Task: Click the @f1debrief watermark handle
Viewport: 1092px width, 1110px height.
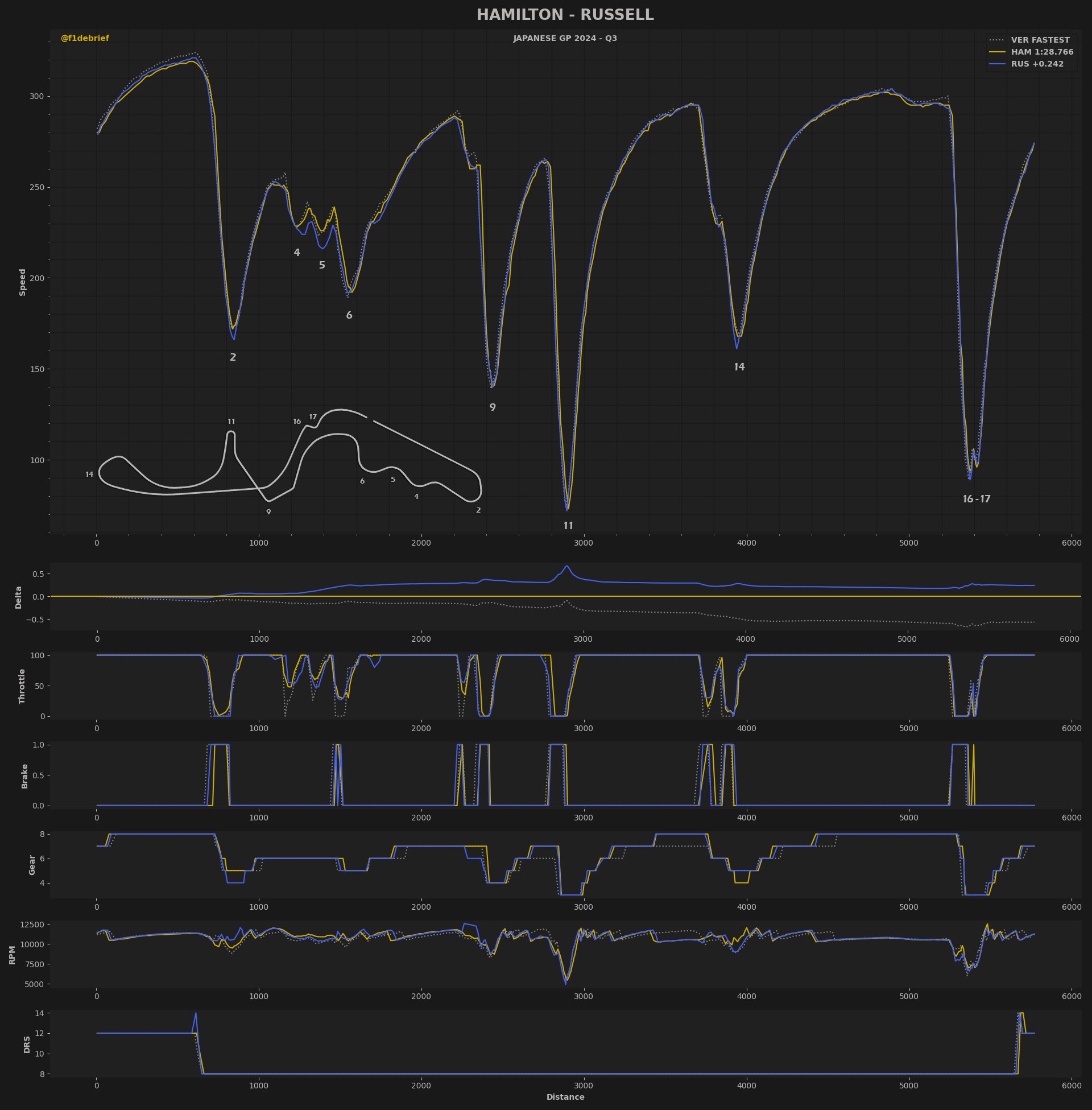Action: [x=85, y=39]
